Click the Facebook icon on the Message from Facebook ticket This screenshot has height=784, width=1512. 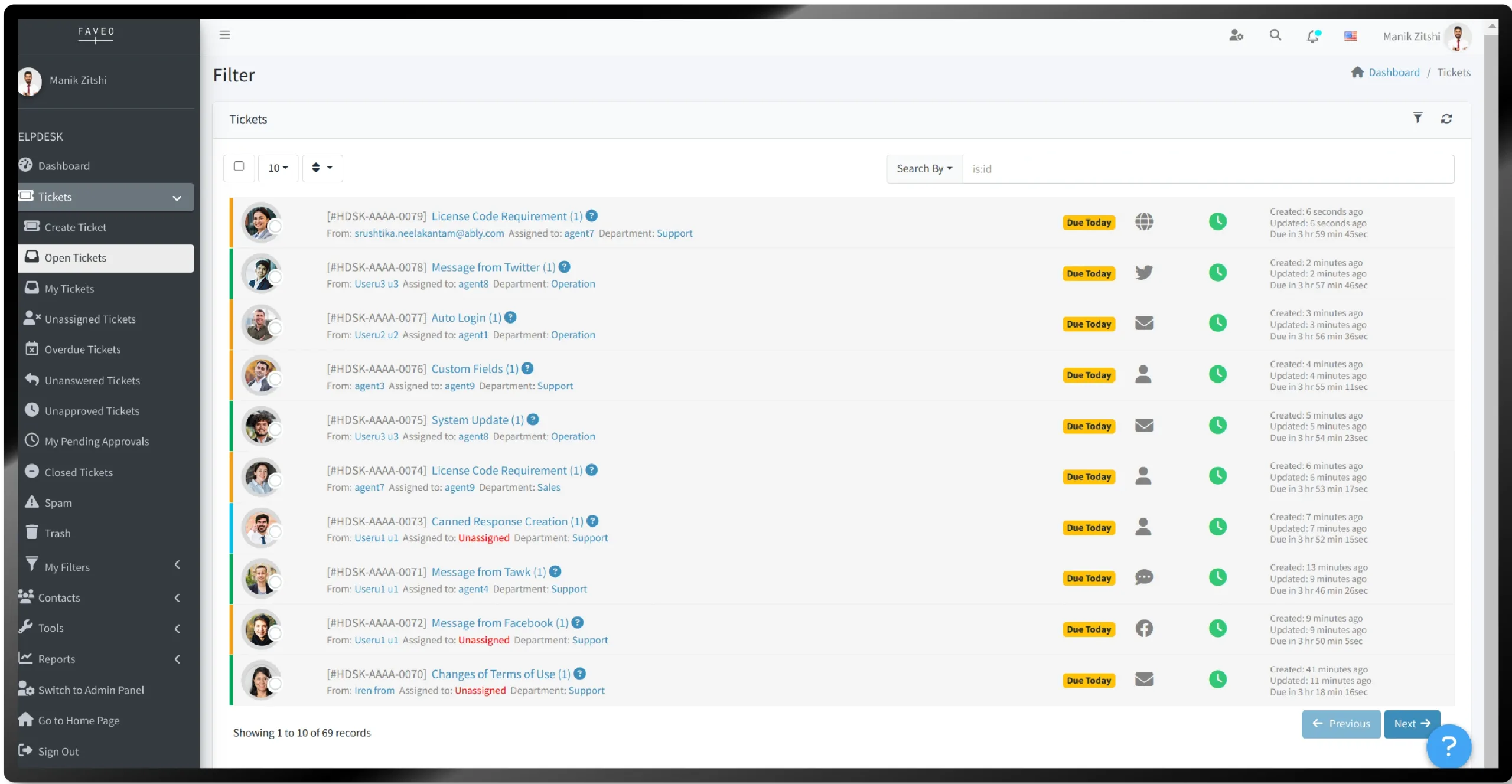click(x=1144, y=628)
